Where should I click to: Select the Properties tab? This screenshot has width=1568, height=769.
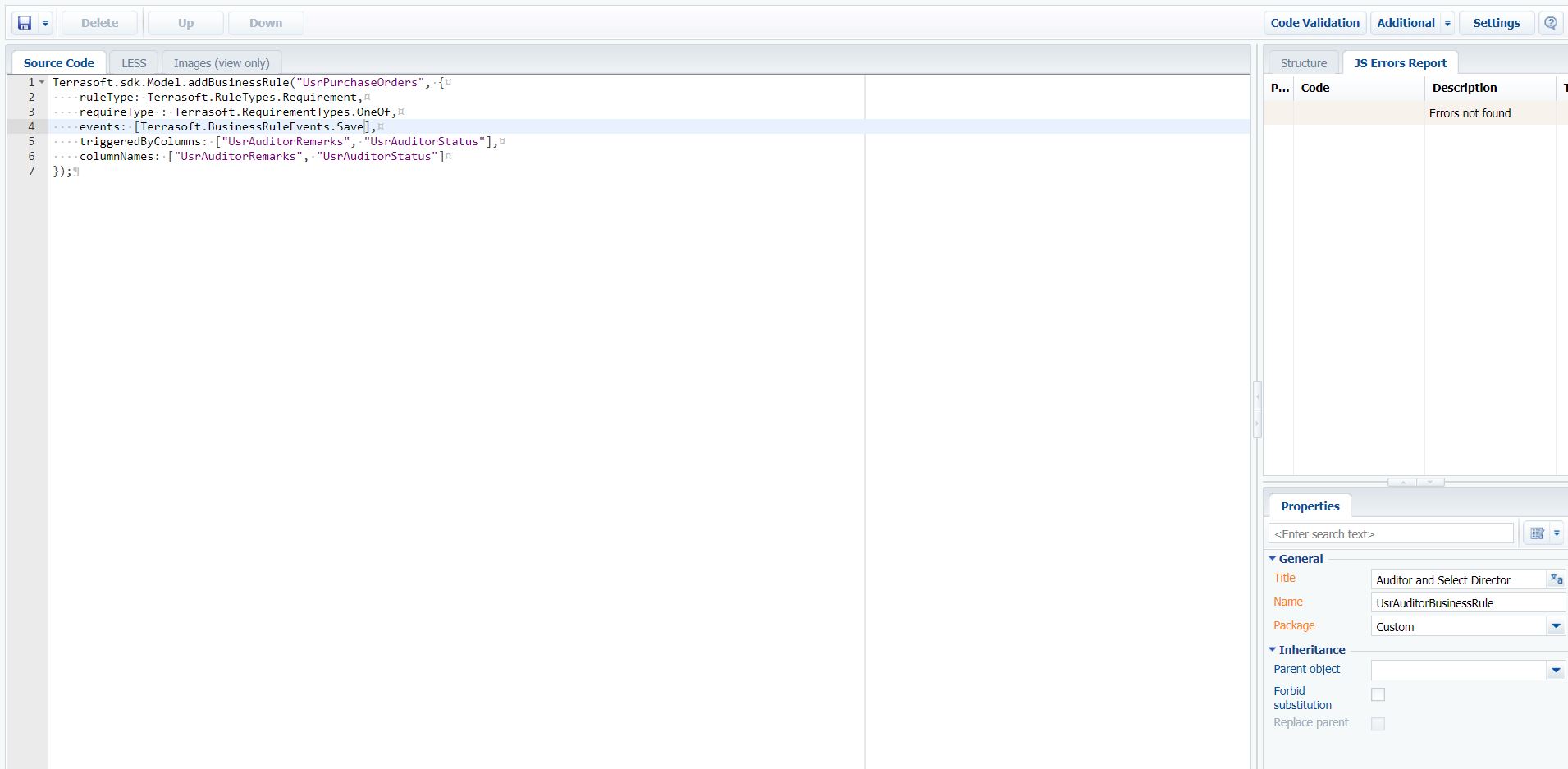[1310, 506]
